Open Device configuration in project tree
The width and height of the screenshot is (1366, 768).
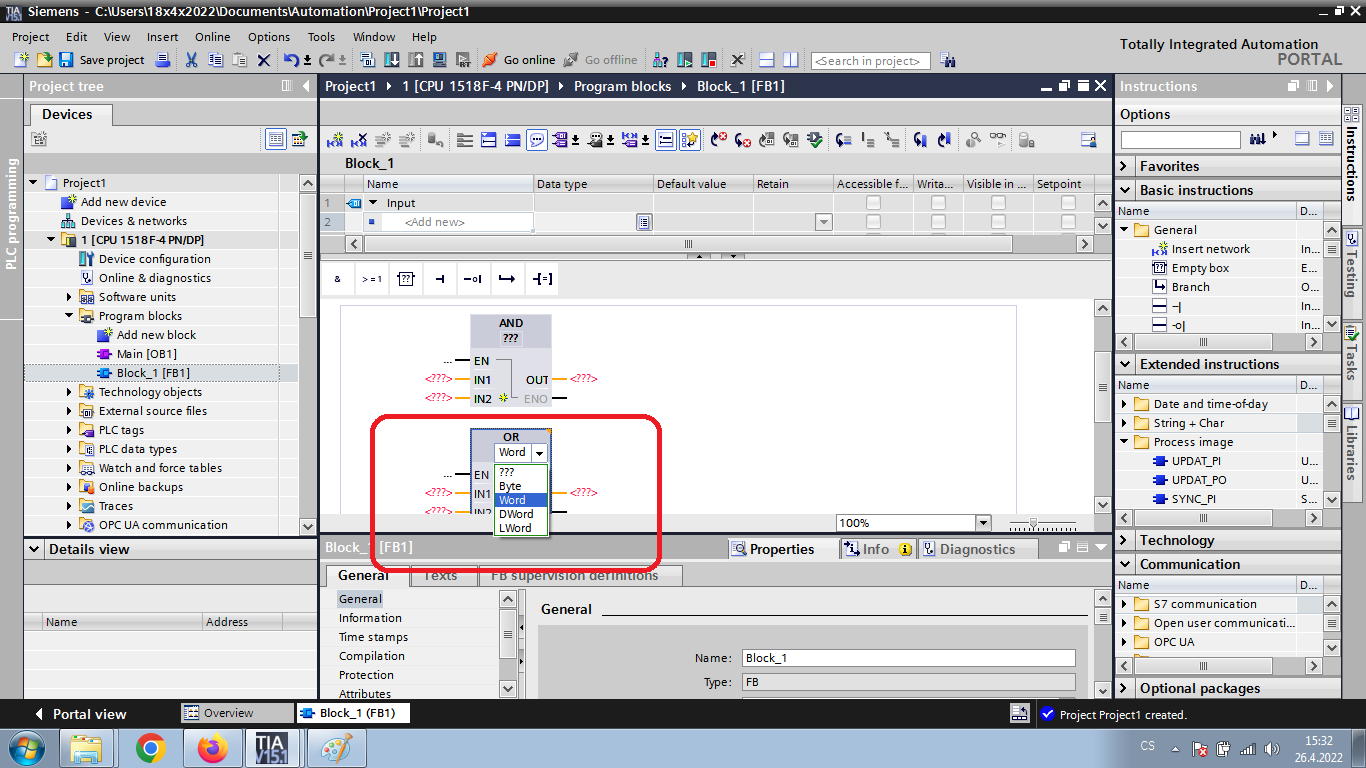click(x=154, y=259)
